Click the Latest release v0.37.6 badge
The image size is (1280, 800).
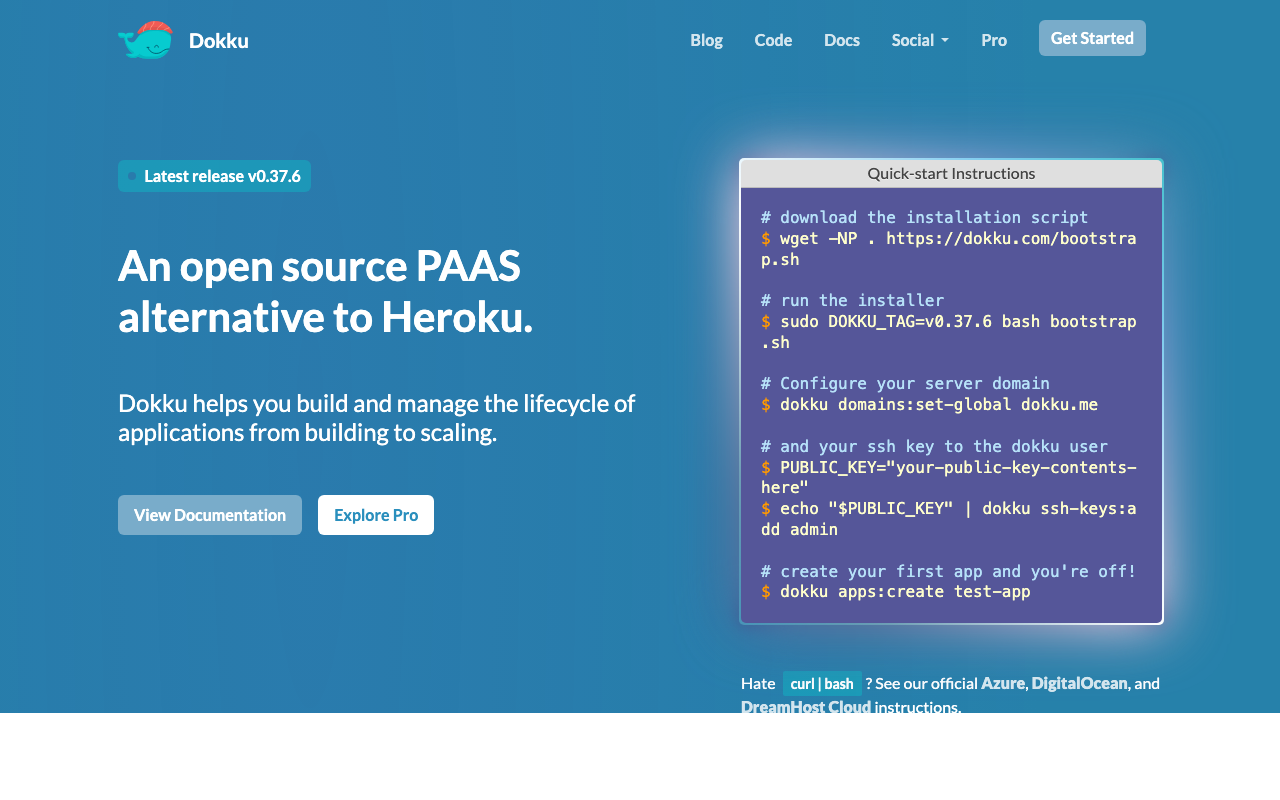tap(214, 176)
